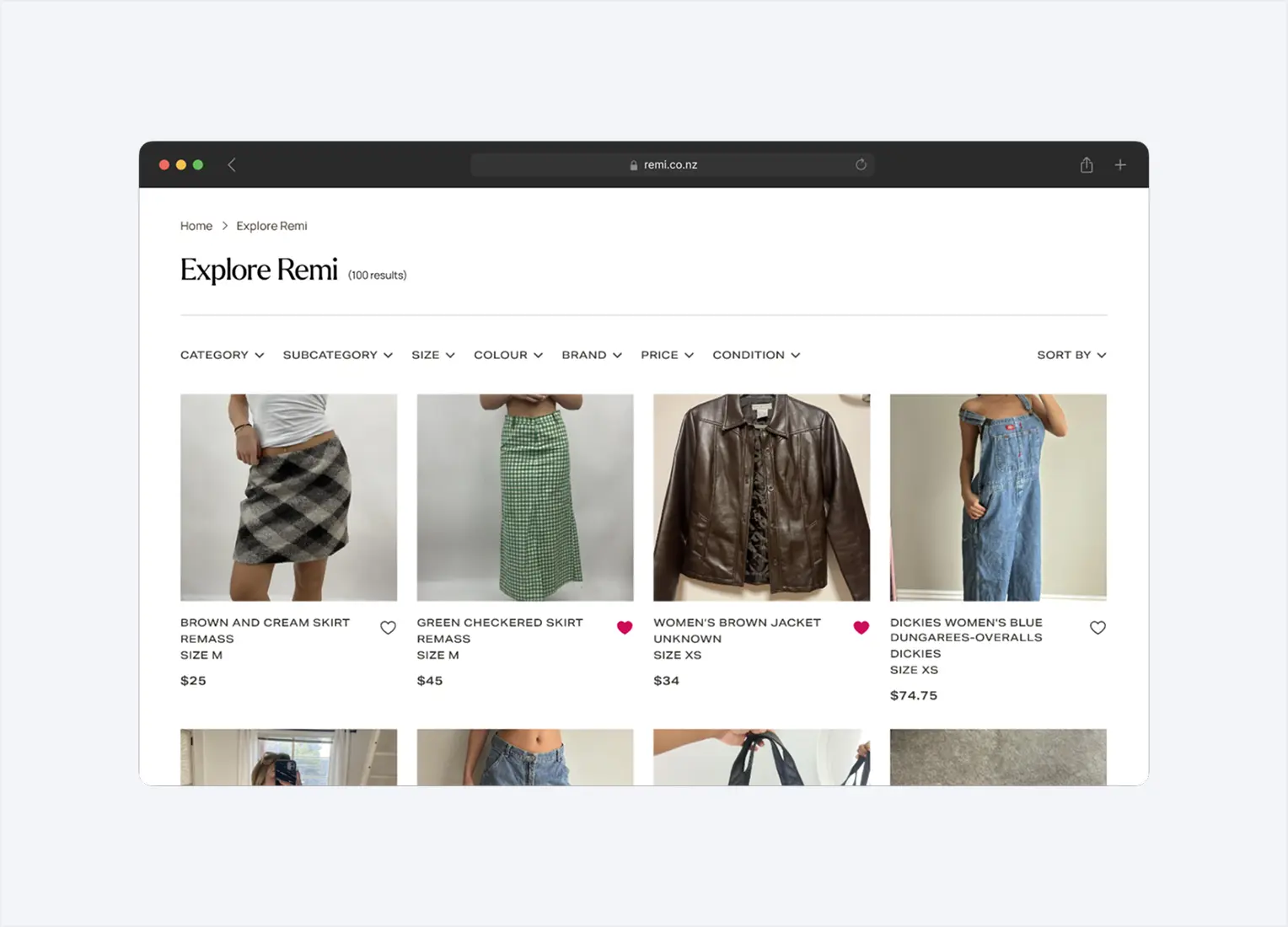Screen dimensions: 1288x927
Task: Click REMASS under Brown and Cream Skirt
Action: pyautogui.click(x=207, y=639)
